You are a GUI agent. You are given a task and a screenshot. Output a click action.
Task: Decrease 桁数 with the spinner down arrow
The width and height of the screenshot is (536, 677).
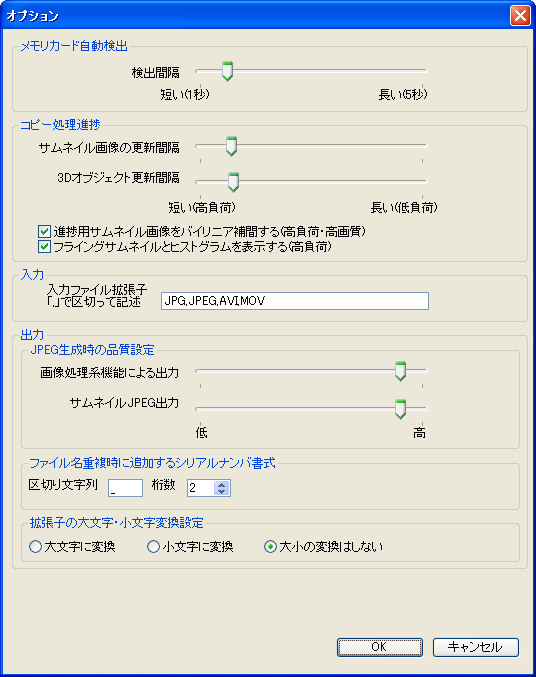coord(222,492)
